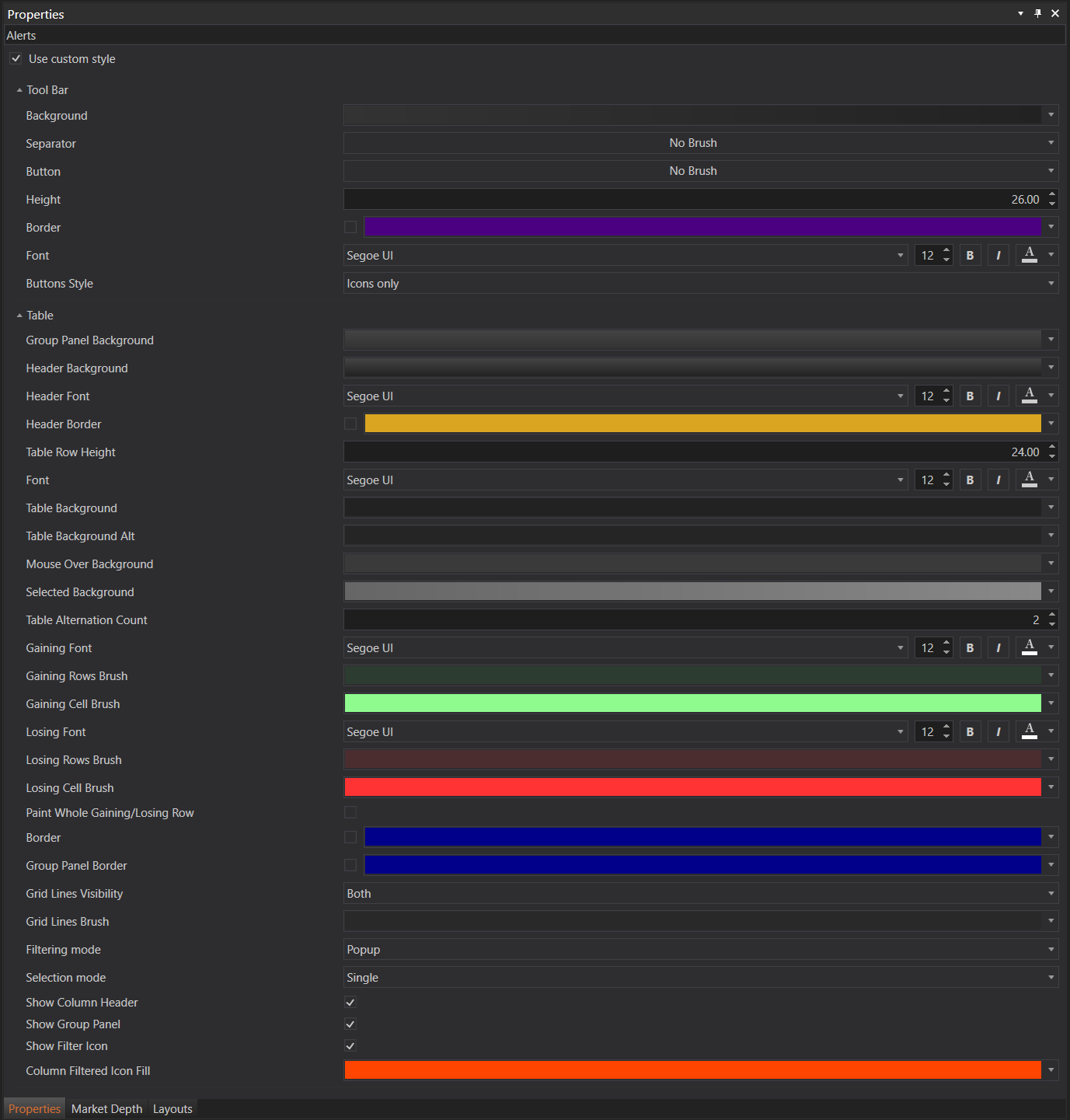The image size is (1070, 1120).
Task: Open Grid Lines Visibility dropdown
Action: coord(700,894)
